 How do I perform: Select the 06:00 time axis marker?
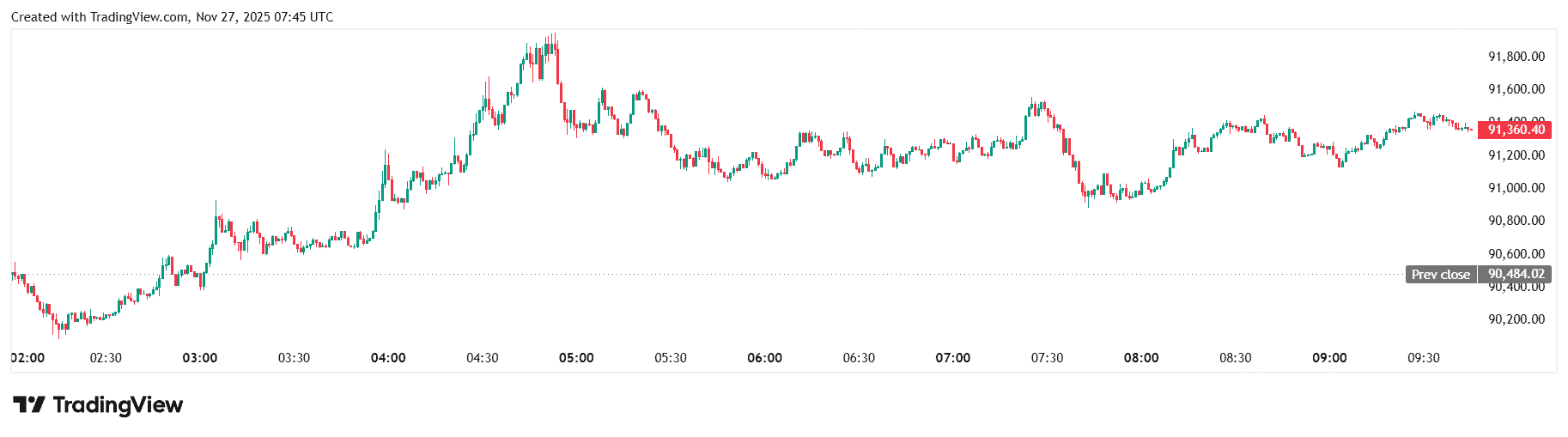(x=764, y=358)
